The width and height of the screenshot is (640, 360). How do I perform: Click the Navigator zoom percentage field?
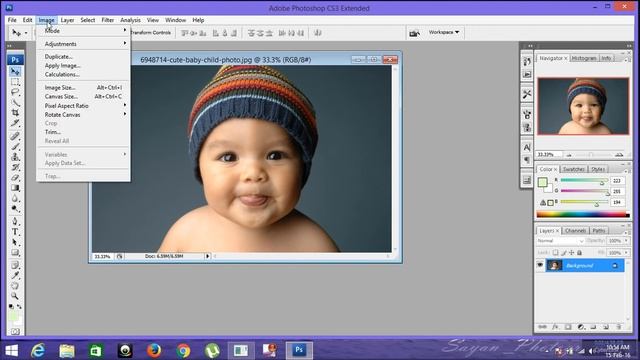click(x=549, y=155)
